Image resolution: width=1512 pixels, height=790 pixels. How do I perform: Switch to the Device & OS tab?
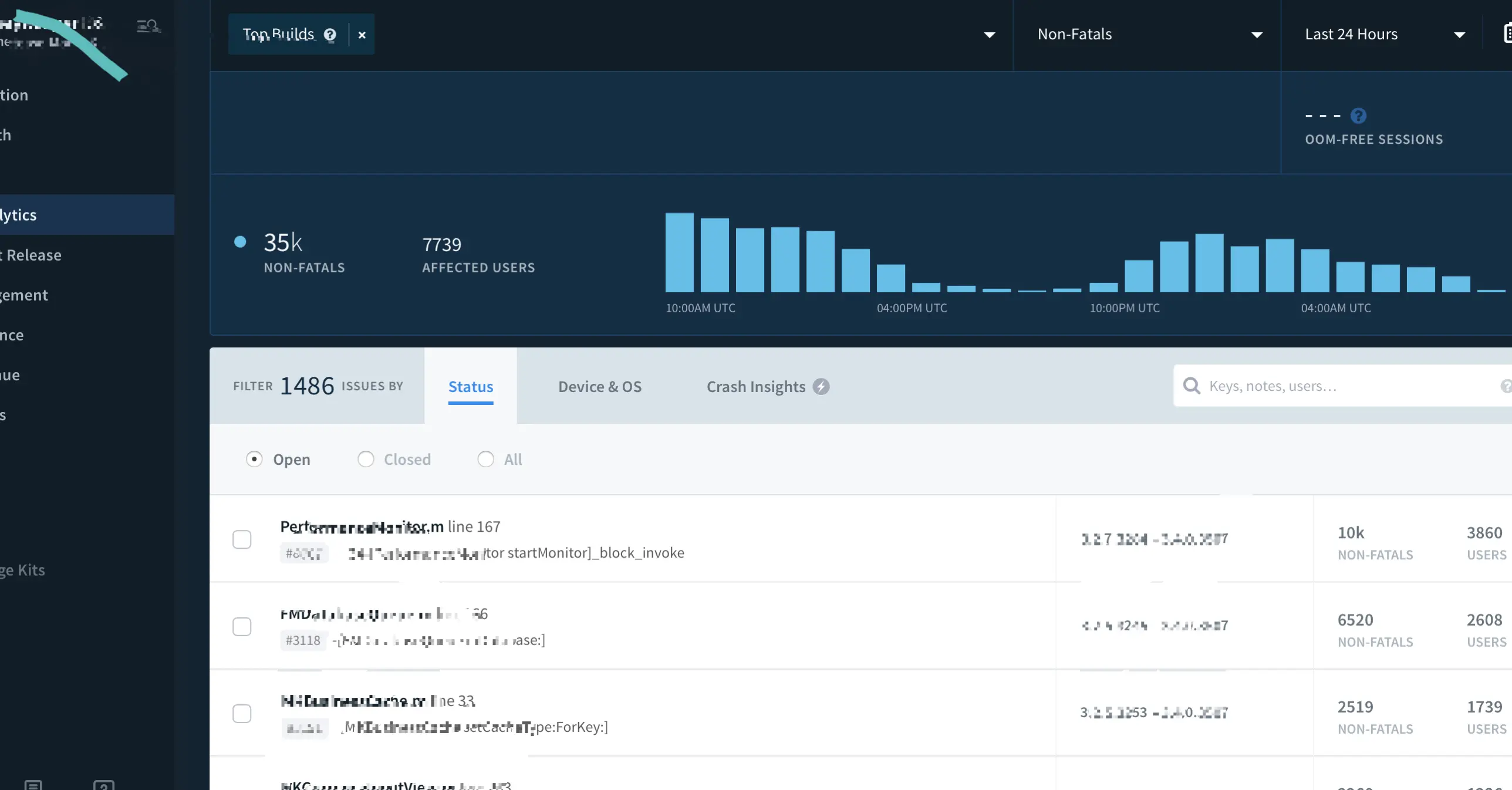pos(599,386)
